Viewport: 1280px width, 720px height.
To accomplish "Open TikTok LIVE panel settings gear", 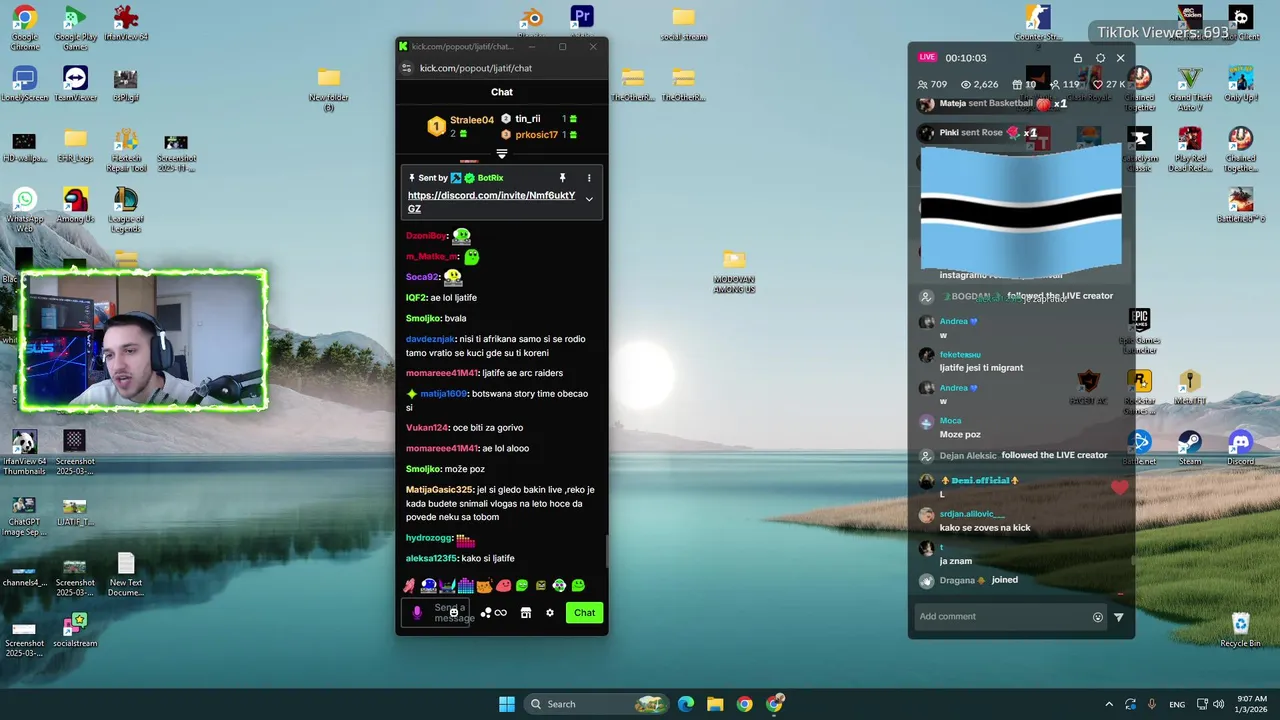I will click(1100, 58).
